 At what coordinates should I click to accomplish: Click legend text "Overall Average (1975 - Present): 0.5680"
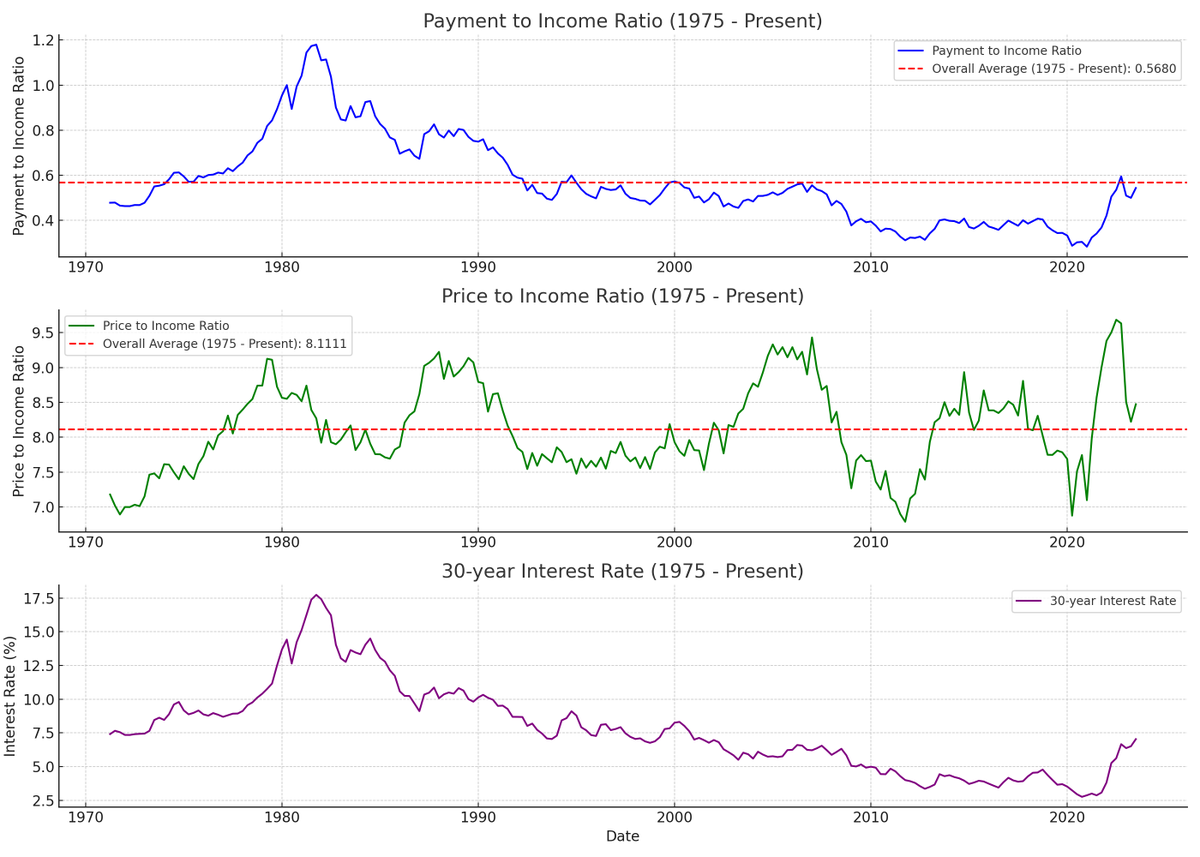[1054, 69]
